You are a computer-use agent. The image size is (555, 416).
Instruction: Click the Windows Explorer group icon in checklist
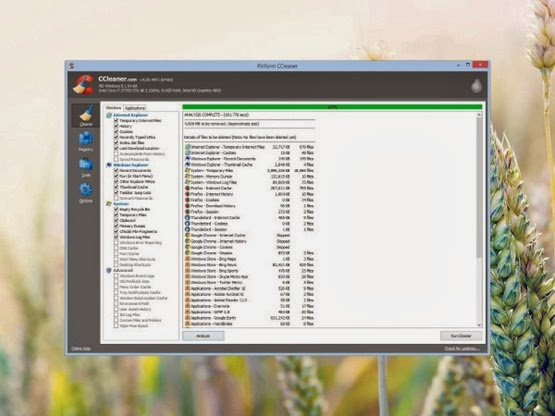[x=109, y=165]
